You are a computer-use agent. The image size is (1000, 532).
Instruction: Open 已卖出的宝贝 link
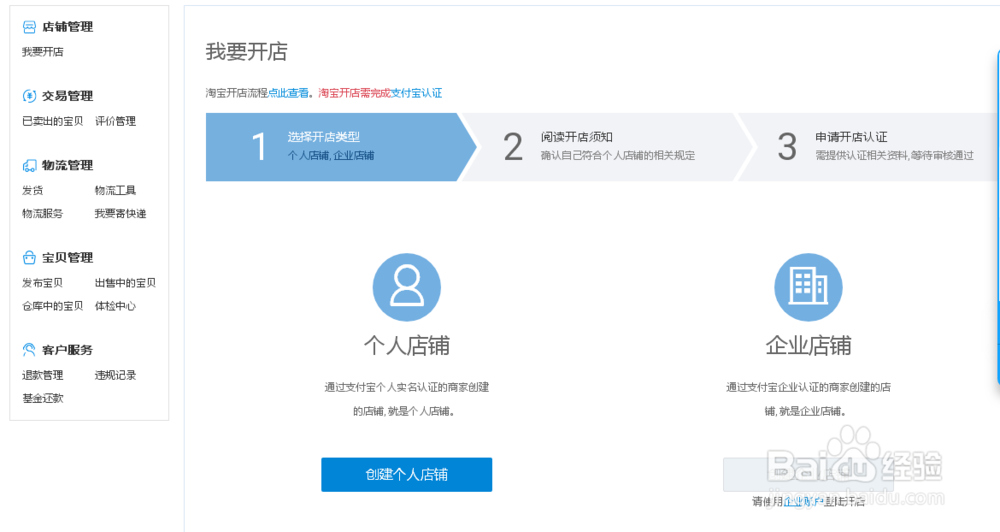click(x=53, y=121)
